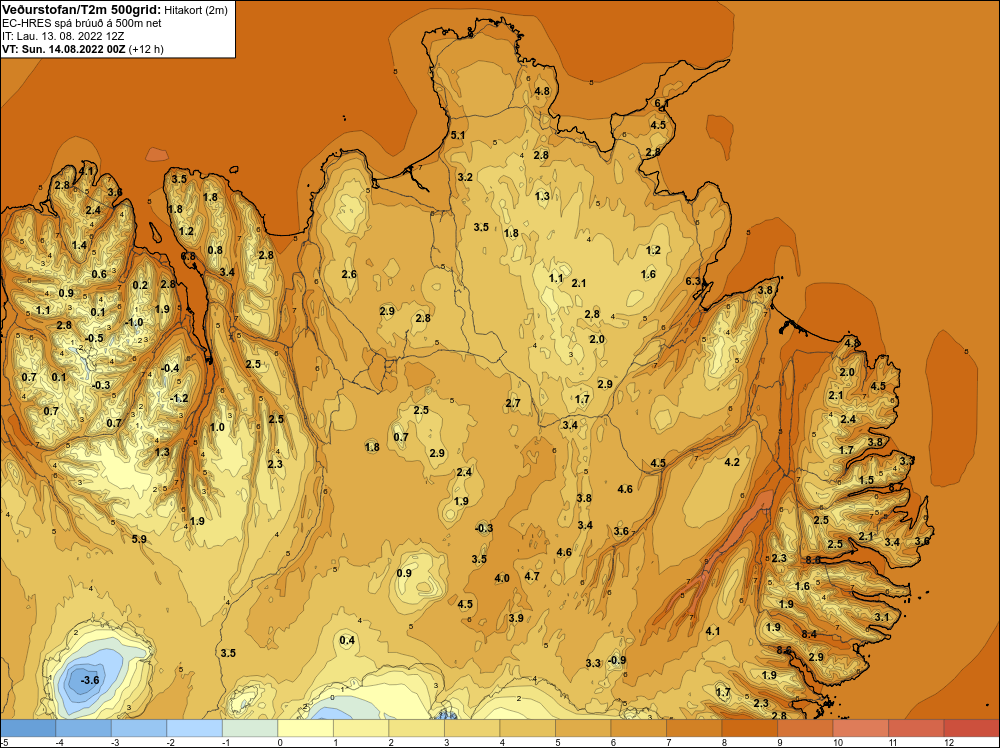Image resolution: width=1000 pixels, height=748 pixels.
Task: Click the 1.4 temperature value
Action: pyautogui.click(x=79, y=245)
